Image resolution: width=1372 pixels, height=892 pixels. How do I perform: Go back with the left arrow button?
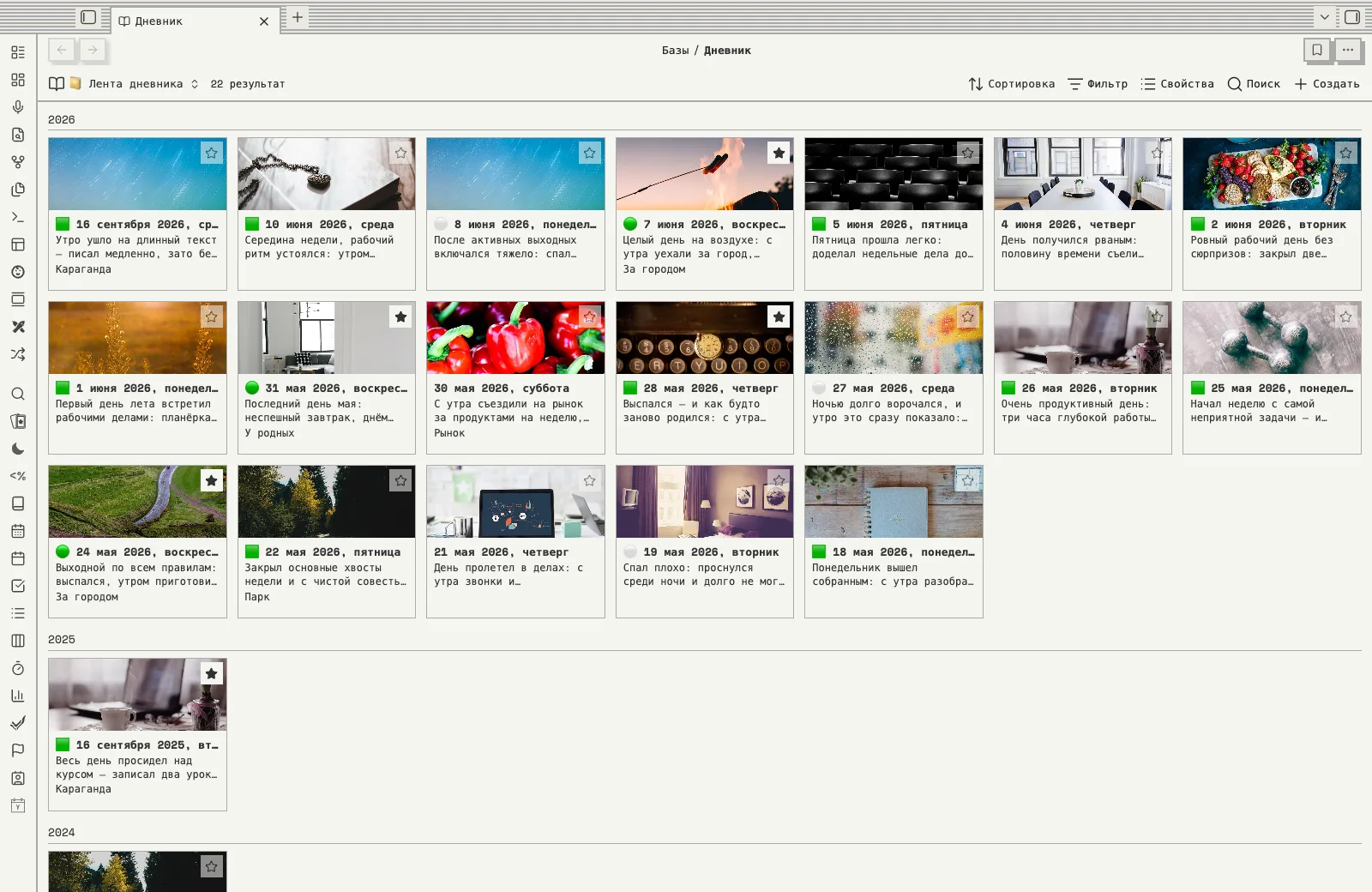62,50
